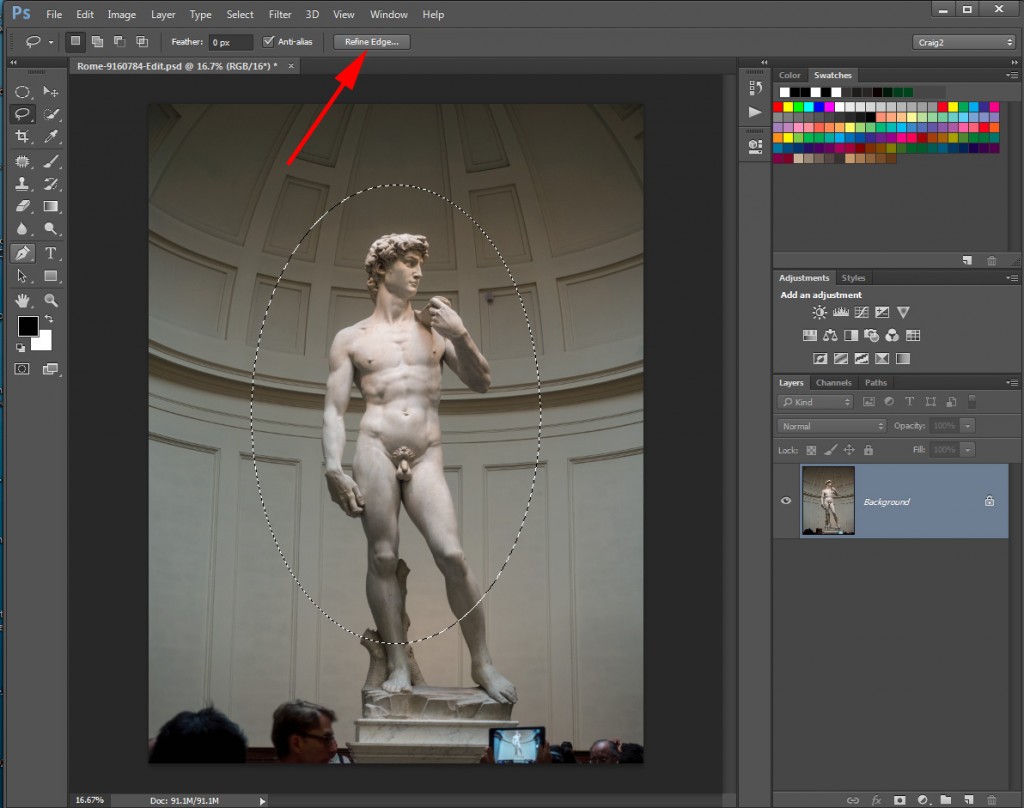The width and height of the screenshot is (1024, 808).
Task: Select the Quick Selection tool
Action: pos(51,114)
